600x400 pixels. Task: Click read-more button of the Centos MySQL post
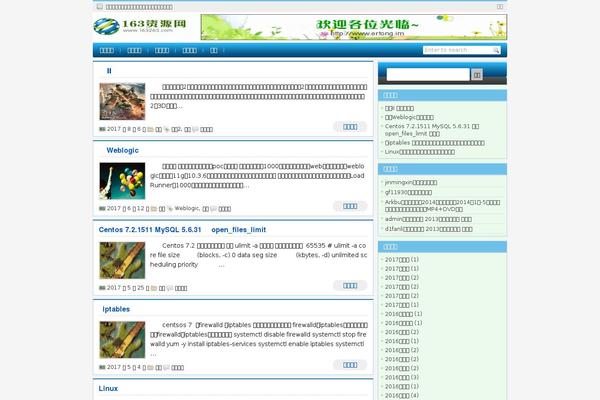350,286
